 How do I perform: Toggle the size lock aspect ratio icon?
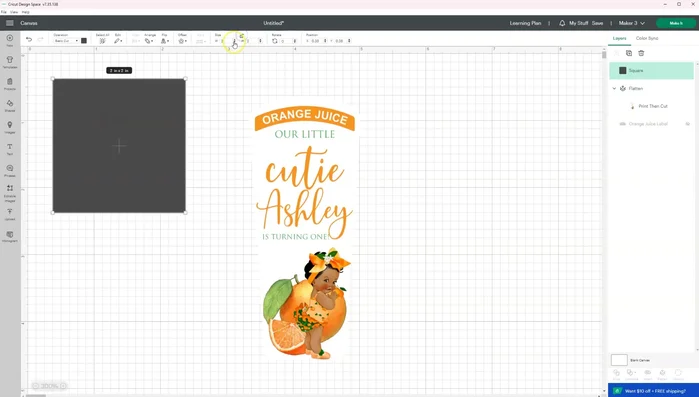(x=242, y=36)
